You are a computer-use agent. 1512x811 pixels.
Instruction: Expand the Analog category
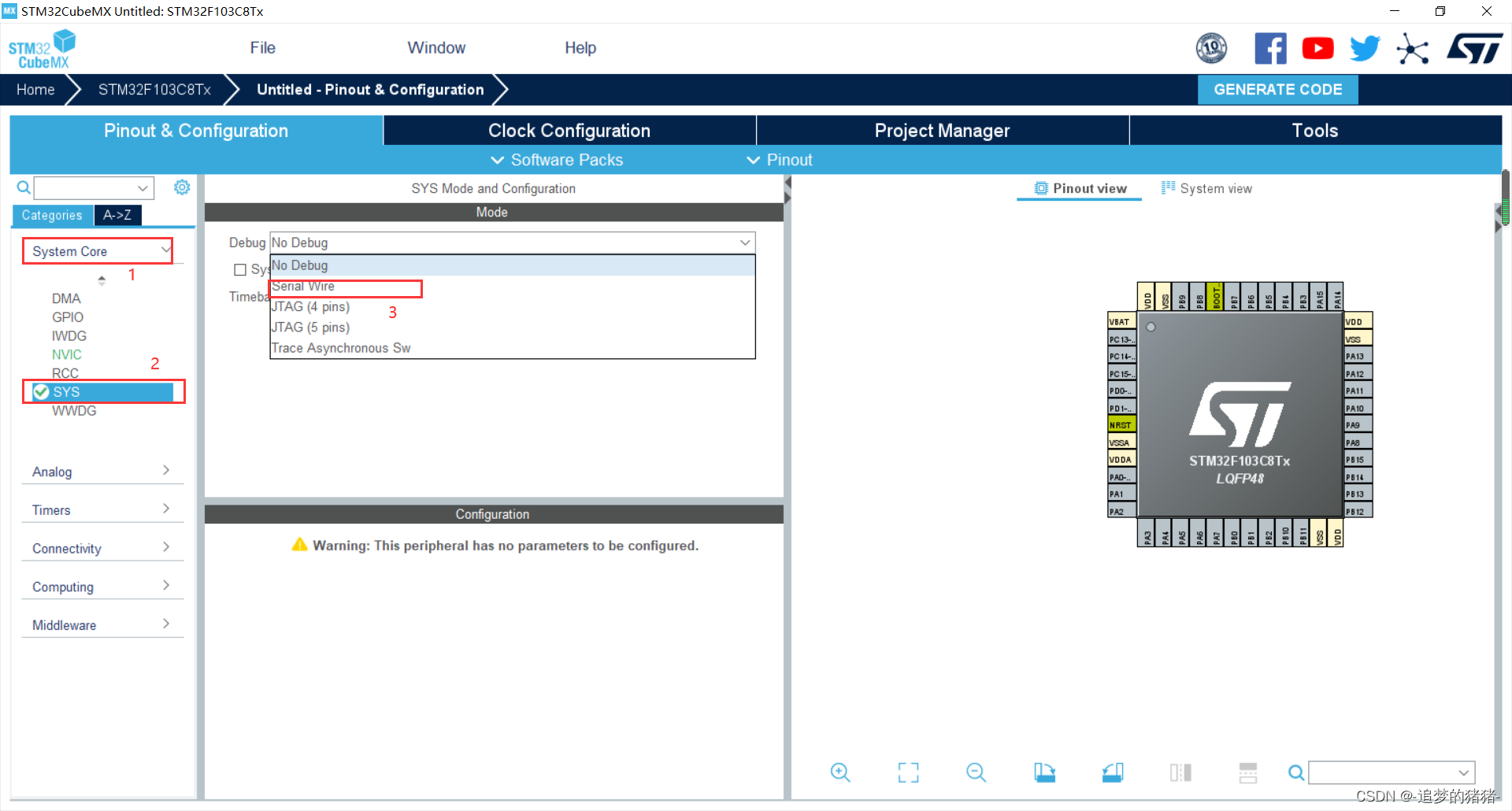102,471
